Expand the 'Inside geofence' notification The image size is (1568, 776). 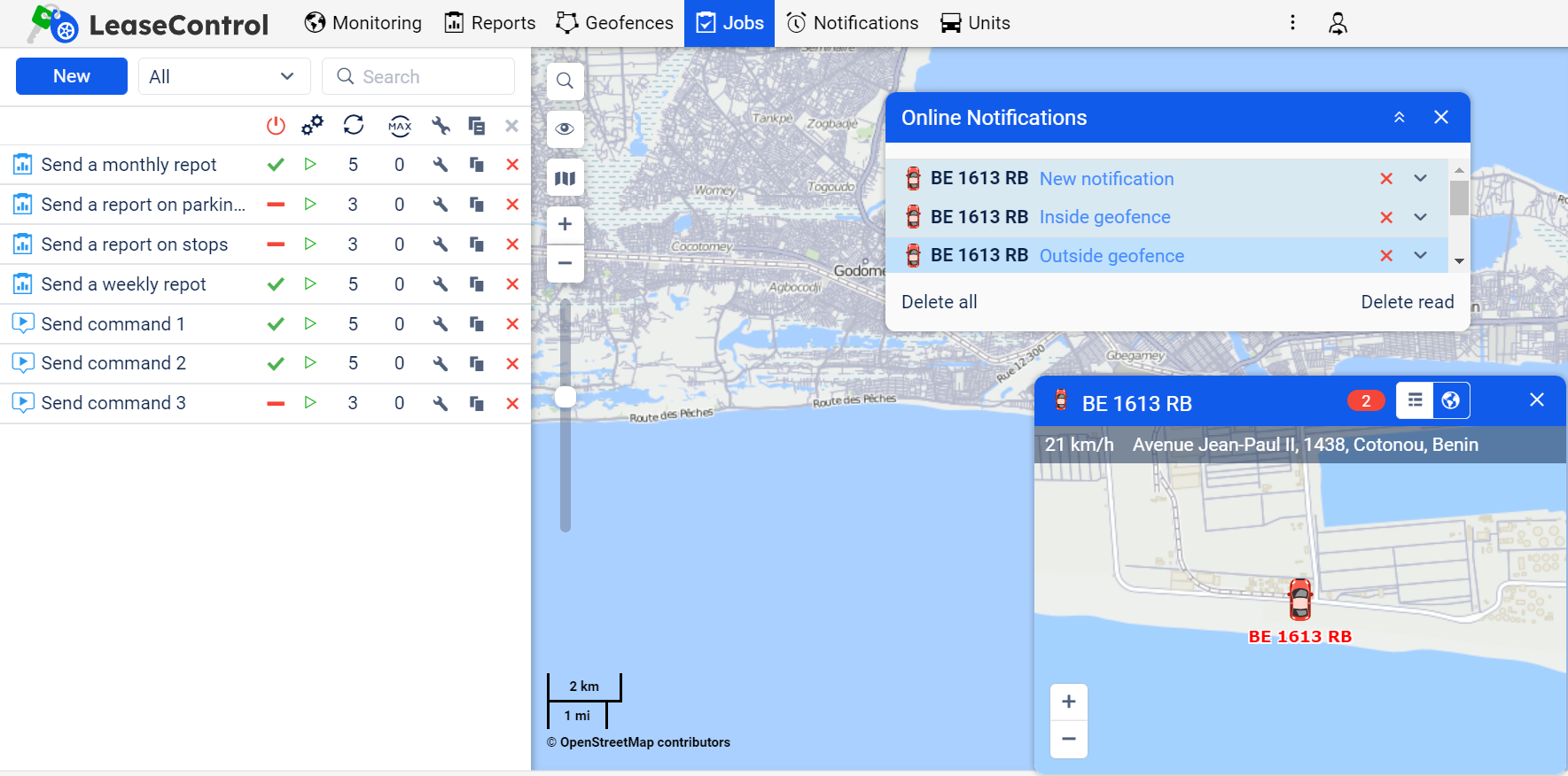tap(1420, 217)
